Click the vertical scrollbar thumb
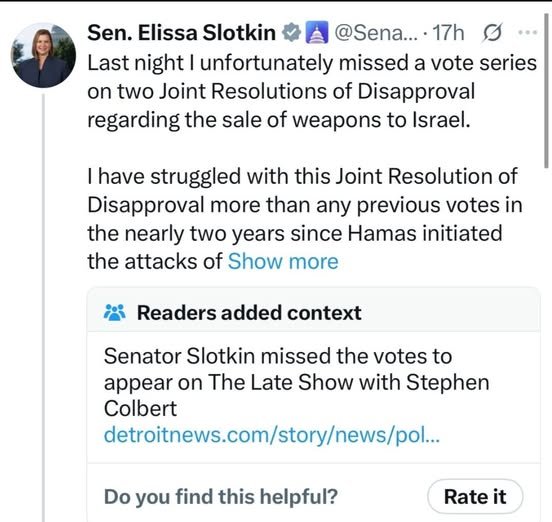552x522 pixels. point(547,90)
